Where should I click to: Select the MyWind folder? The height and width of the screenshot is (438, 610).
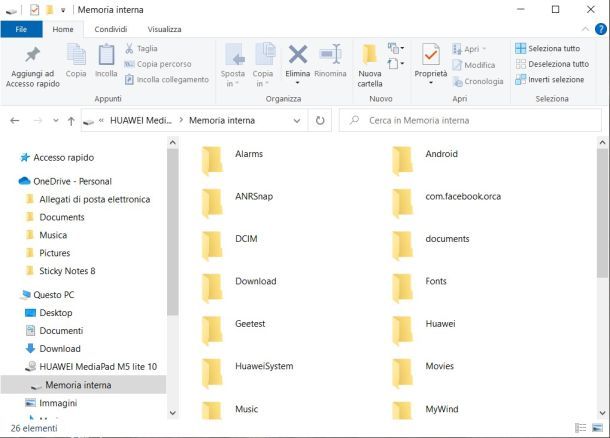tap(425, 411)
